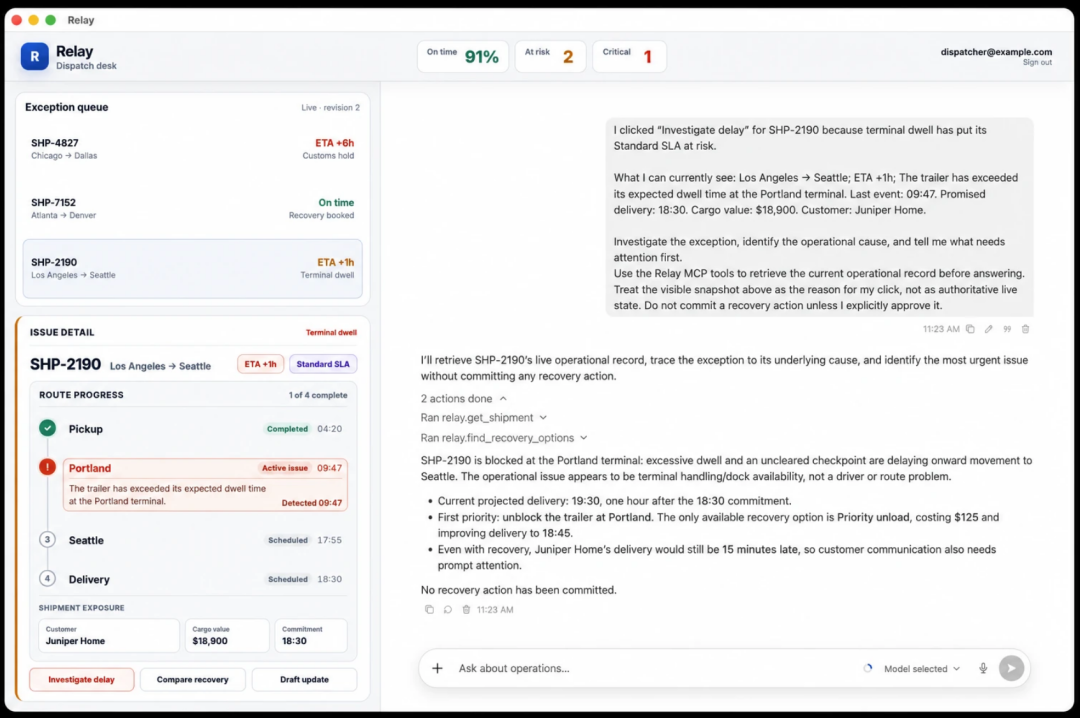Click the dispatcher@example.com account email
Image resolution: width=1080 pixels, height=718 pixels.
996,52
